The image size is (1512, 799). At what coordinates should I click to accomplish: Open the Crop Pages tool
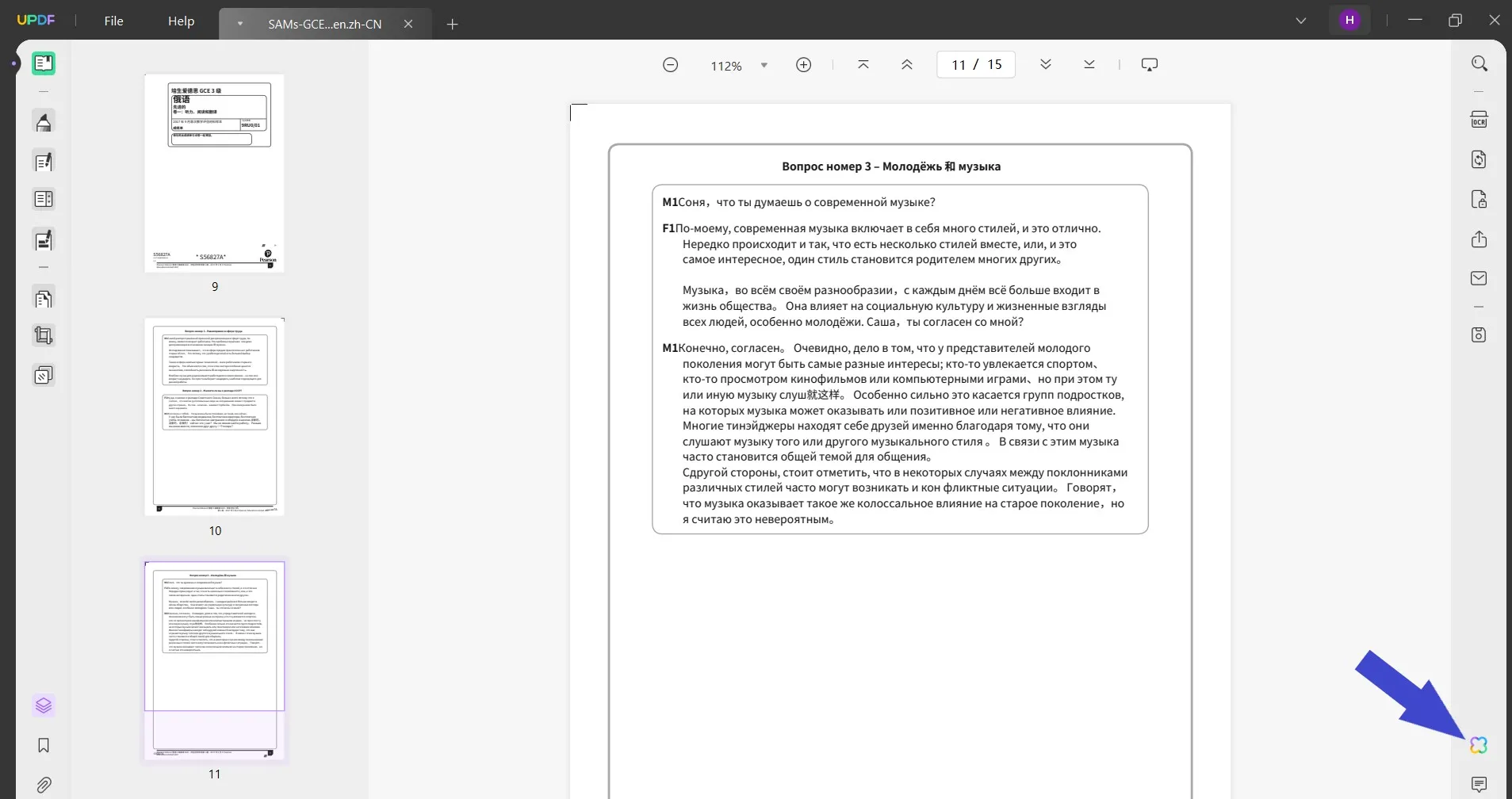click(x=44, y=336)
